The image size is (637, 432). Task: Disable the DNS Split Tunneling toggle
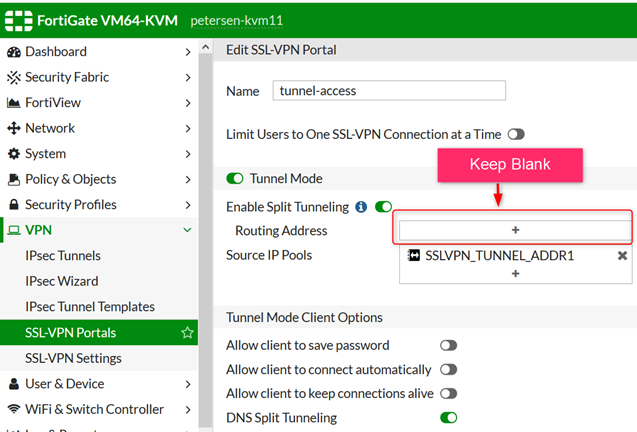[x=448, y=418]
